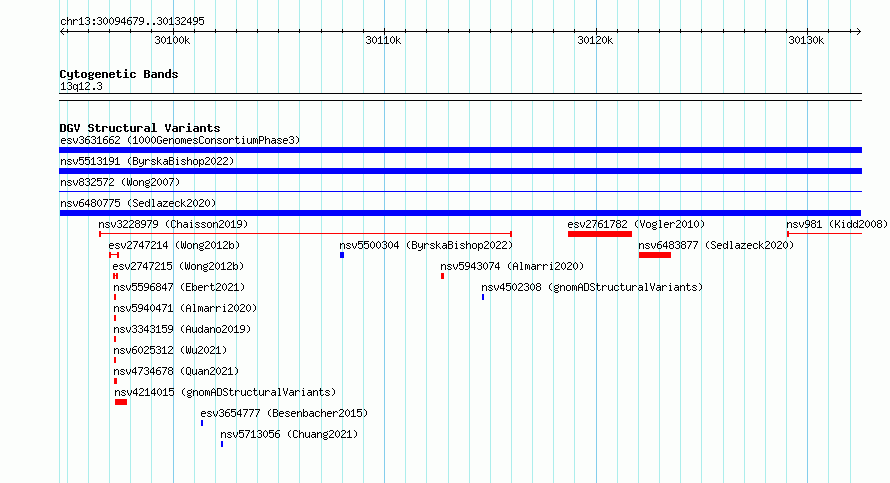Click the nsv3343159 (Audano2019) label
The width and height of the screenshot is (890, 483).
[182, 329]
